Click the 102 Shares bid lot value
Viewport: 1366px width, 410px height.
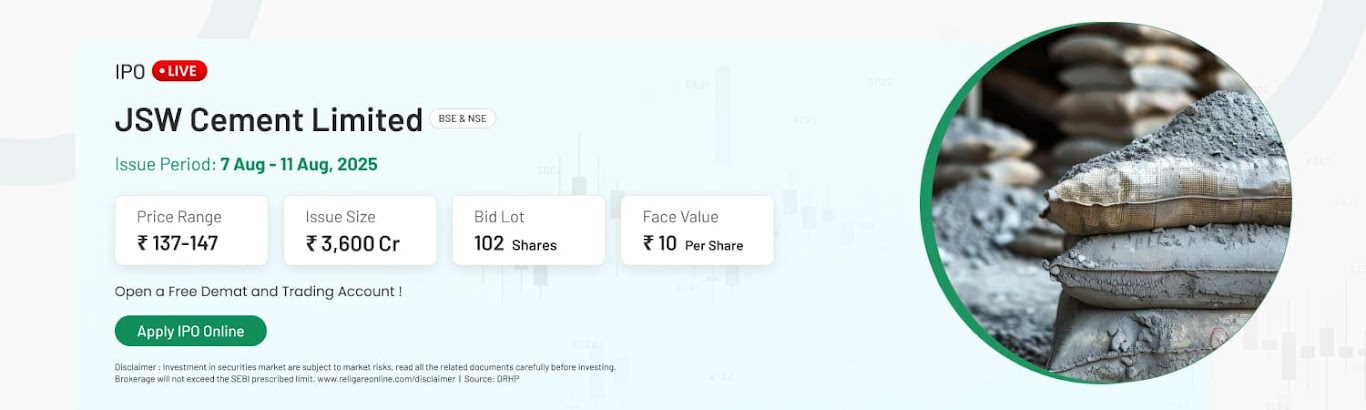(515, 244)
